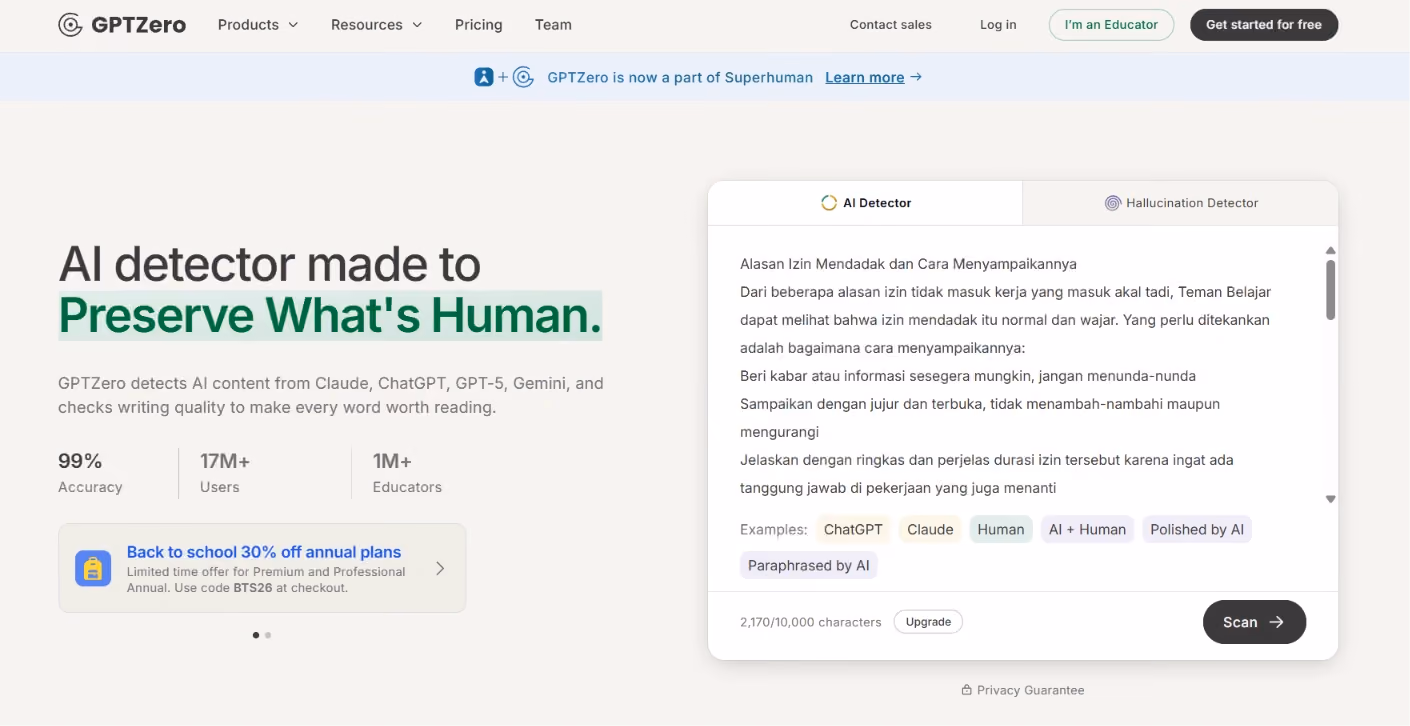The image size is (1410, 726).
Task: Open the Back to school promo chevron
Action: (x=440, y=568)
